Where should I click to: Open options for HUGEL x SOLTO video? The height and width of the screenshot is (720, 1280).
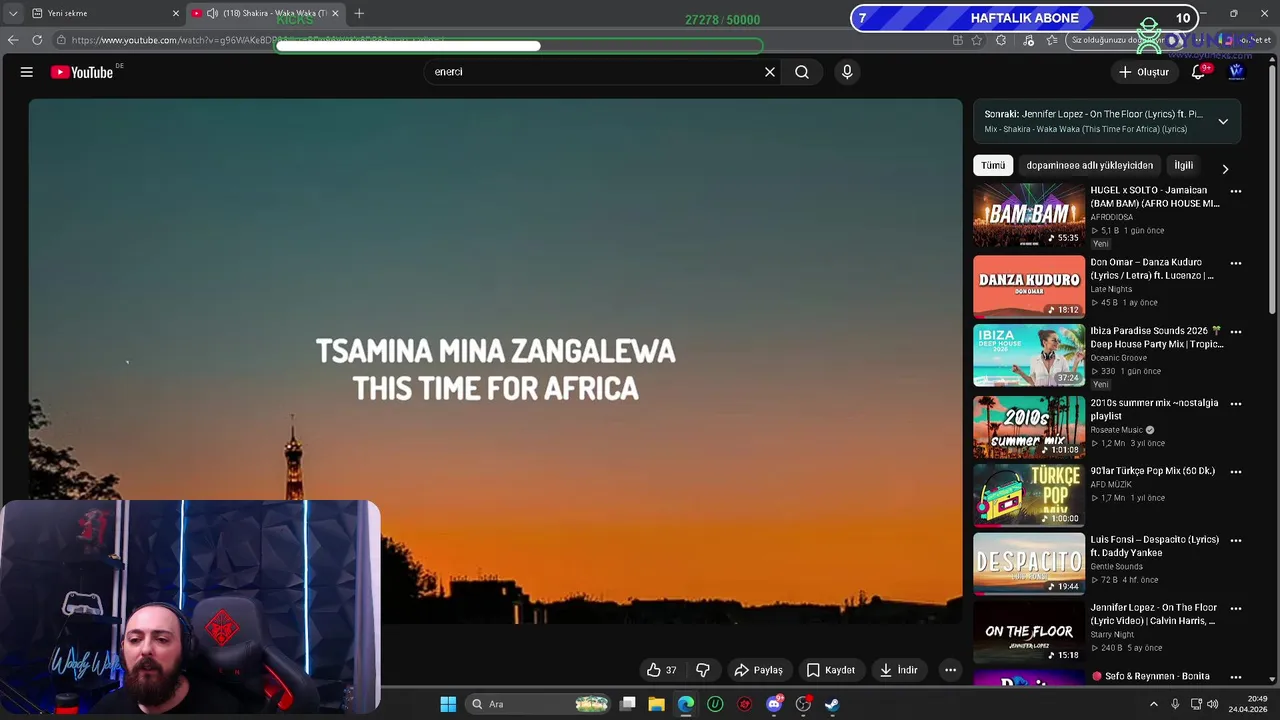1236,191
